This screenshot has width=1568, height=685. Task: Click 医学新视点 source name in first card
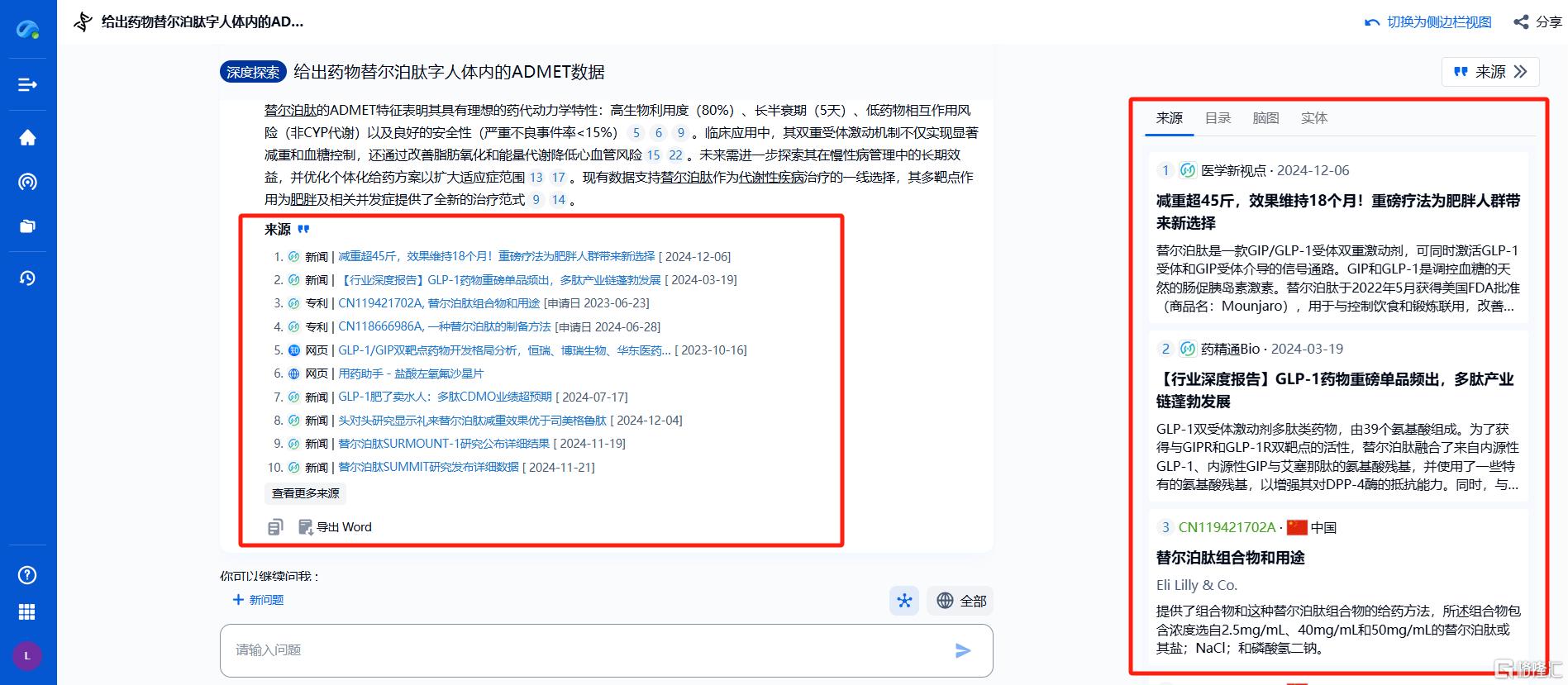[x=1233, y=170]
